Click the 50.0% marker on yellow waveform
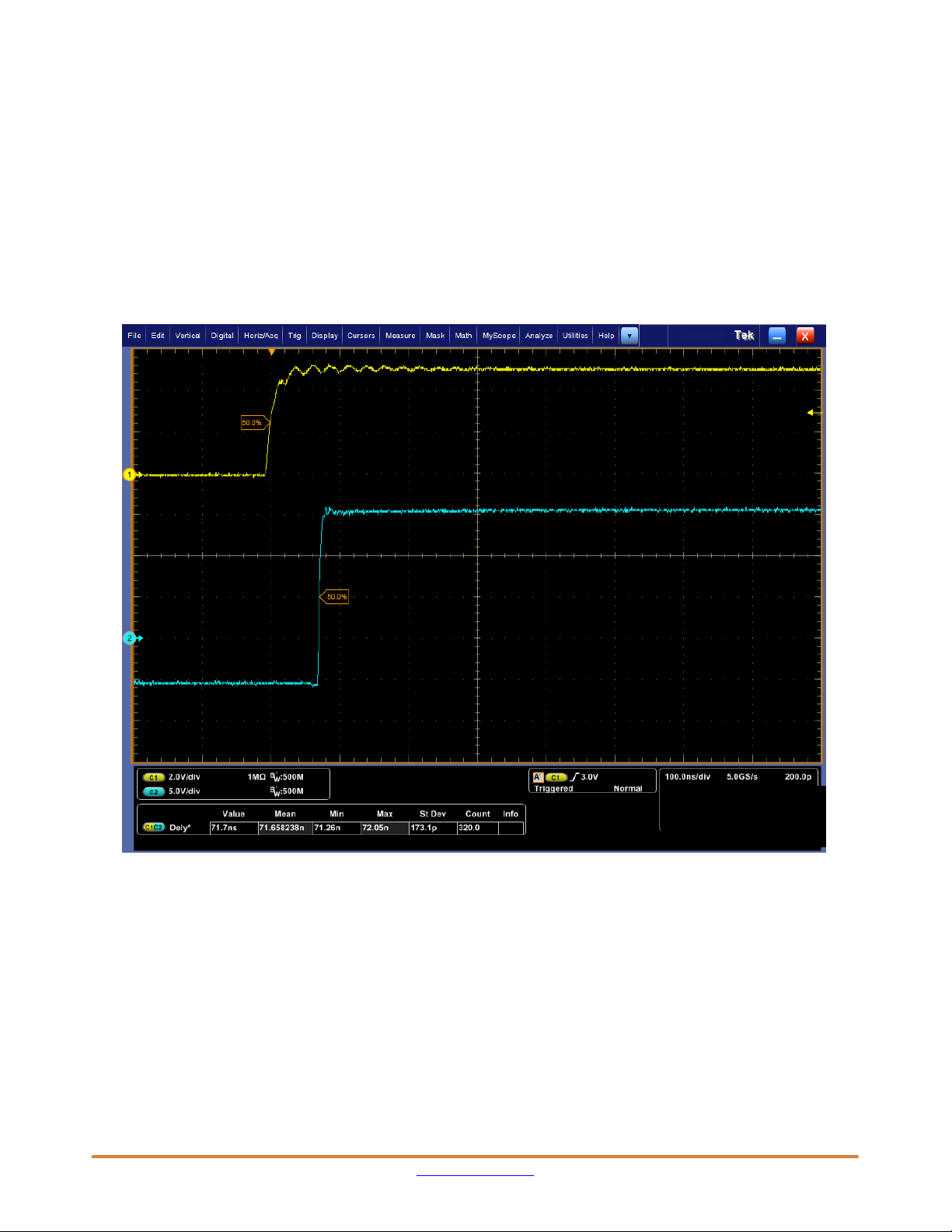The width and height of the screenshot is (952, 1232). (x=254, y=423)
